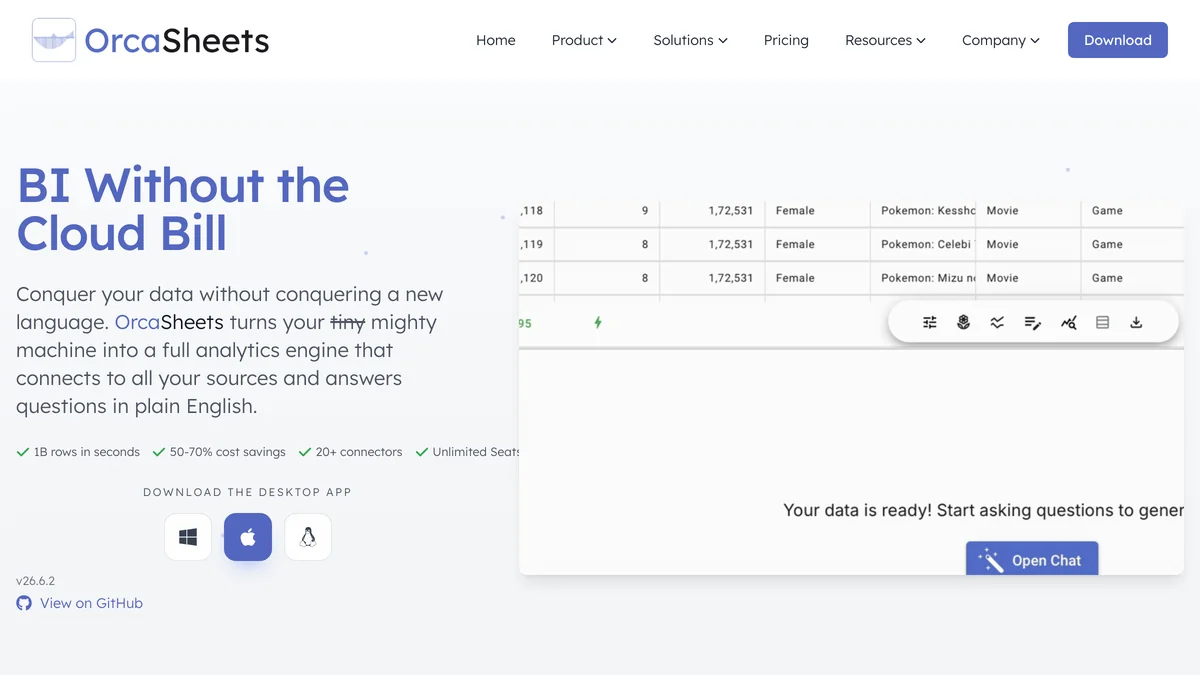Screen dimensions: 1200x675
Task: Click the '9' value cell in table
Action: tap(606, 211)
